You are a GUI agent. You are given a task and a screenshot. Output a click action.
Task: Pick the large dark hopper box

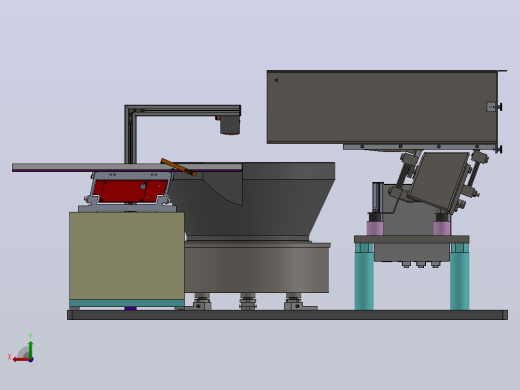point(382,107)
